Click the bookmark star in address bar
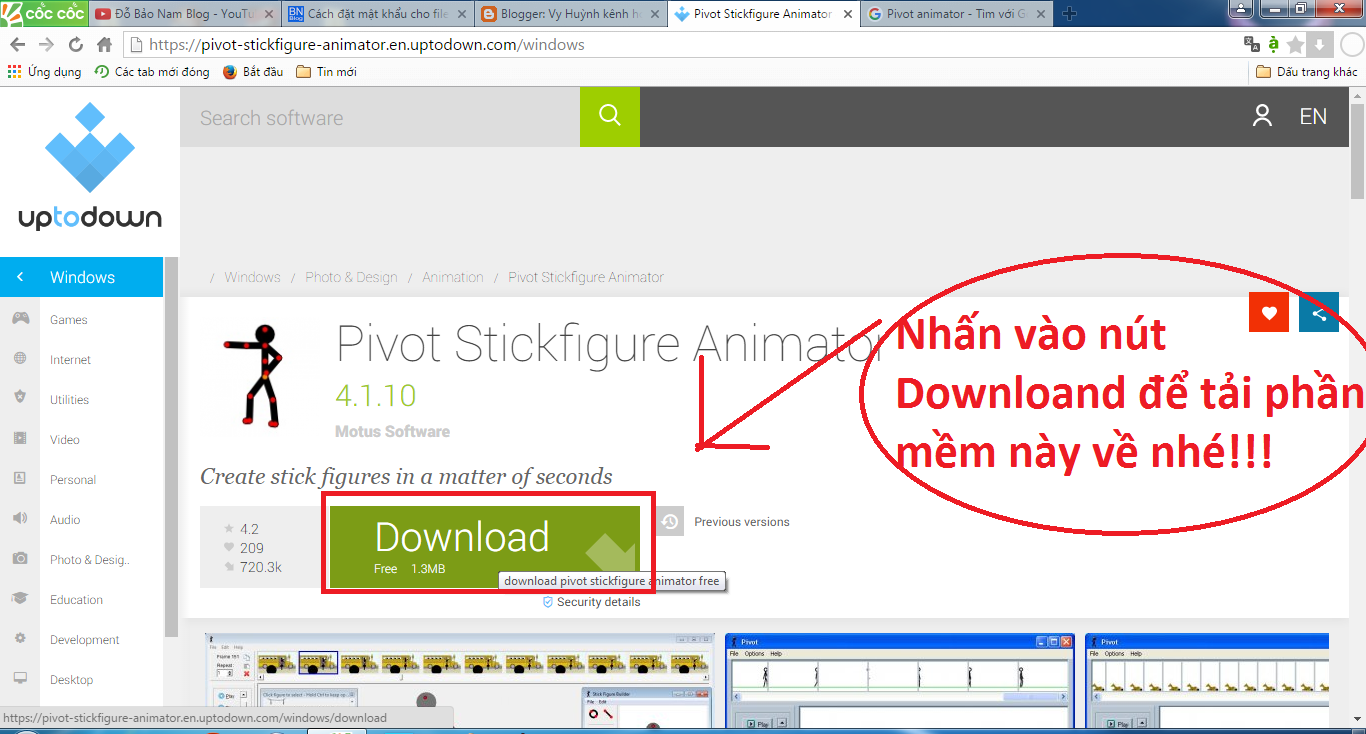 coord(1296,45)
